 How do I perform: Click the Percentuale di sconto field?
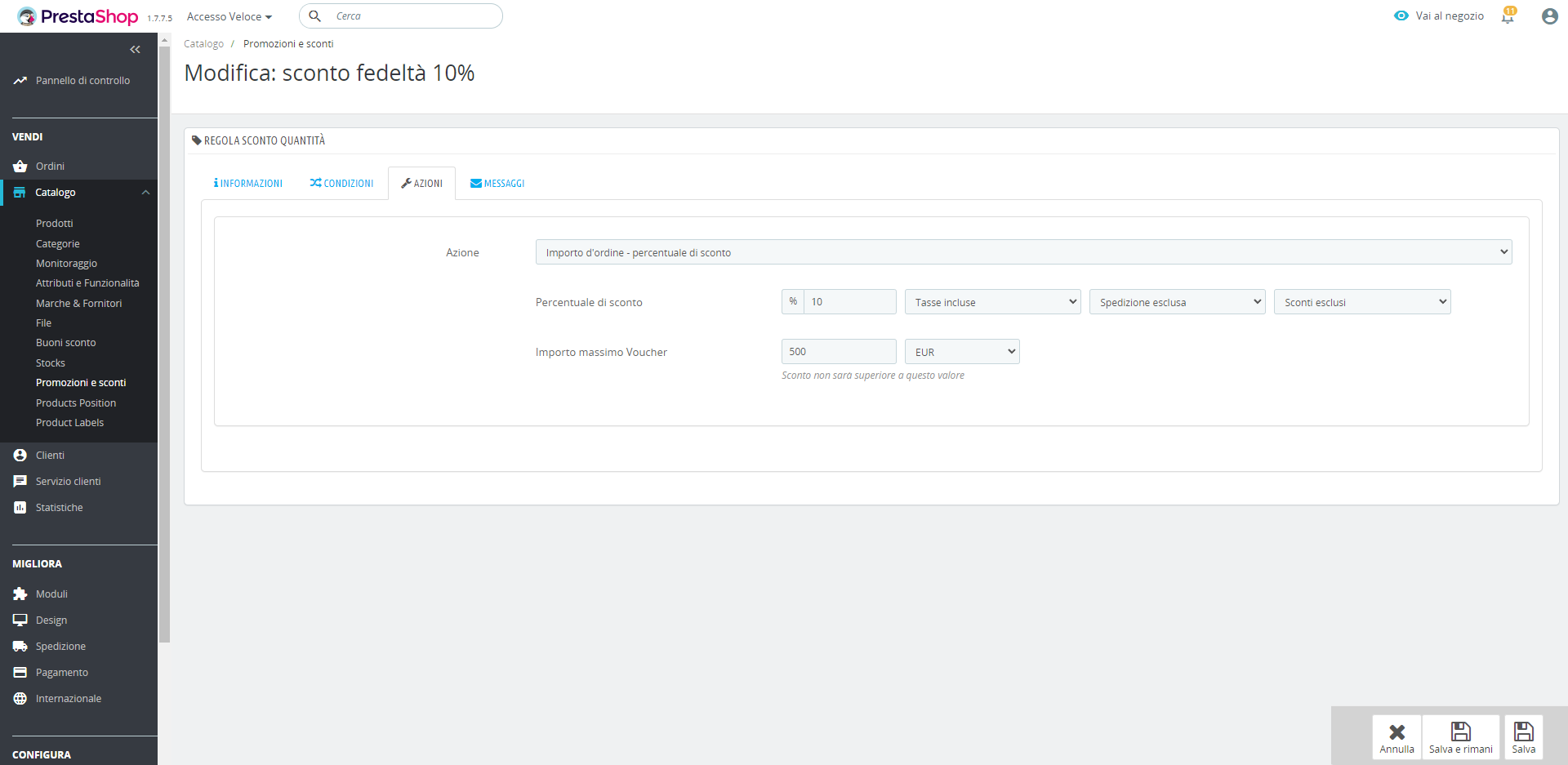tap(849, 302)
